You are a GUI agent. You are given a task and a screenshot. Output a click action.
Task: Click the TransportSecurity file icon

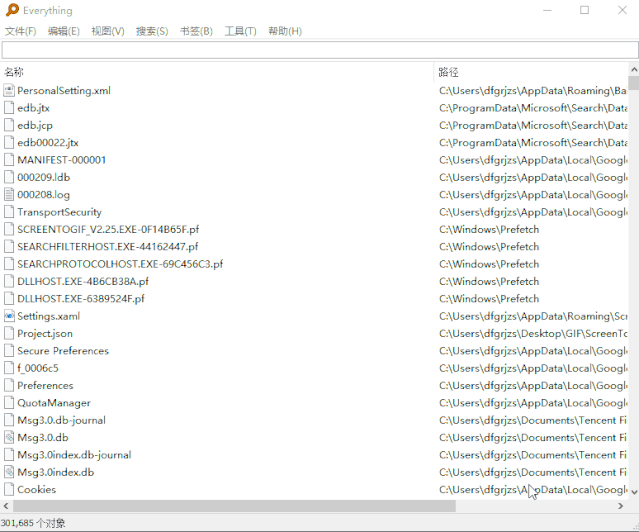pyautogui.click(x=9, y=212)
